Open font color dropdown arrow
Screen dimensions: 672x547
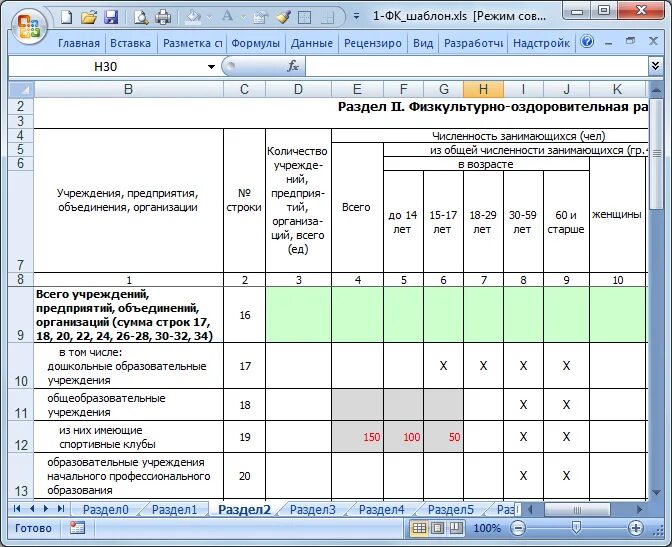243,18
